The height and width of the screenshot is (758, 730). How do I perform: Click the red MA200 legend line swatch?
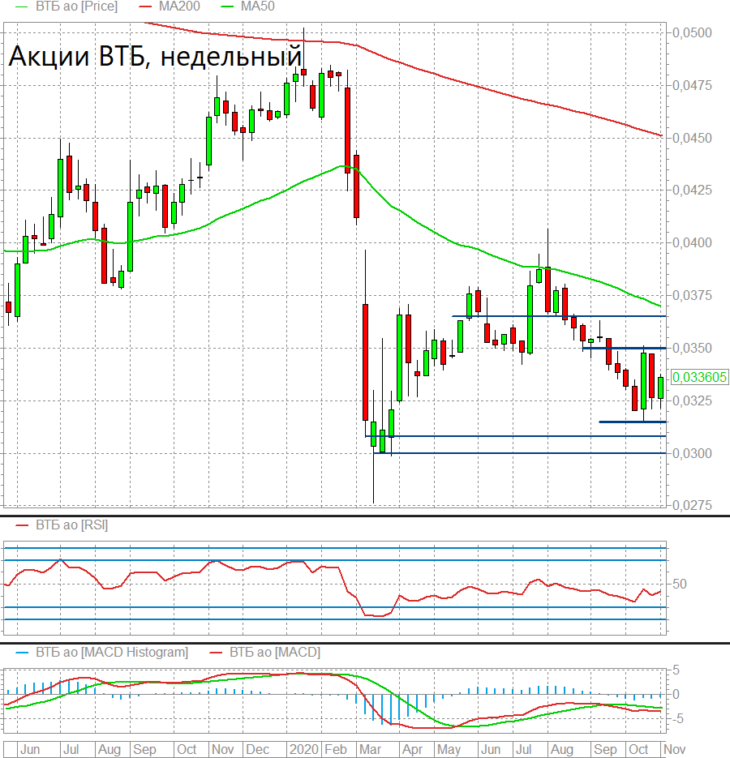click(x=145, y=7)
